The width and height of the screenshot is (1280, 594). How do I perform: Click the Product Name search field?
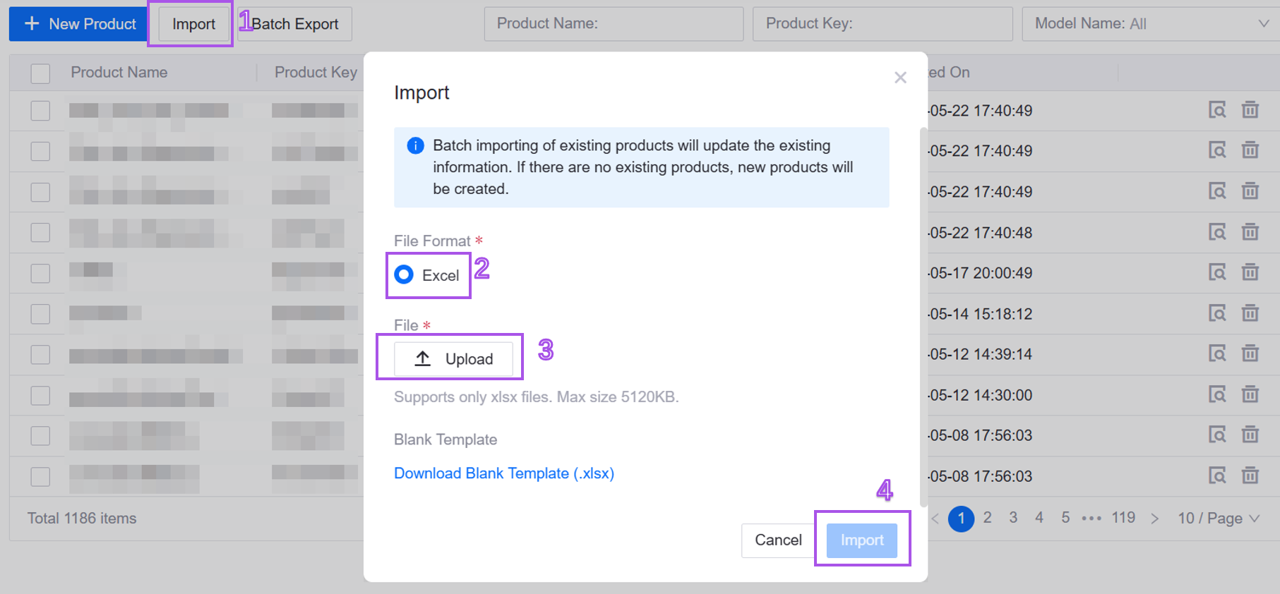click(x=613, y=23)
